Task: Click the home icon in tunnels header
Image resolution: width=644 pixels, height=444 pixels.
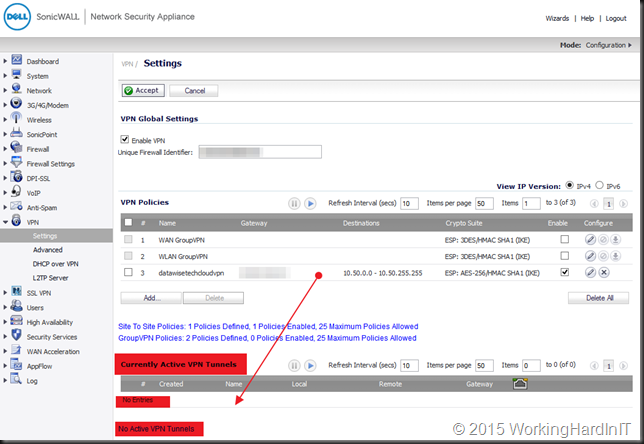Action: tap(520, 384)
